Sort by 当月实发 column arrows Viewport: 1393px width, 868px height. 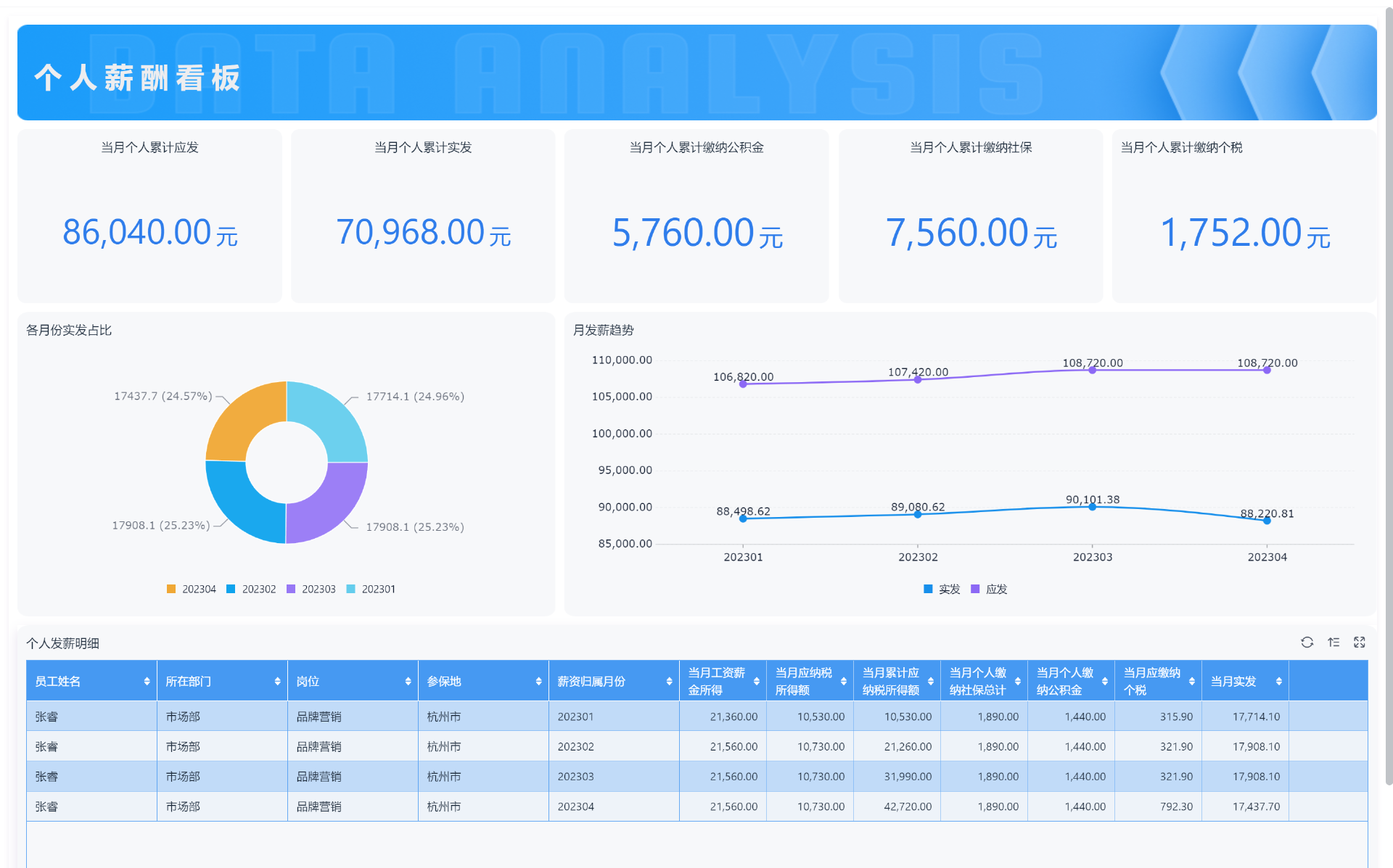coord(1278,682)
